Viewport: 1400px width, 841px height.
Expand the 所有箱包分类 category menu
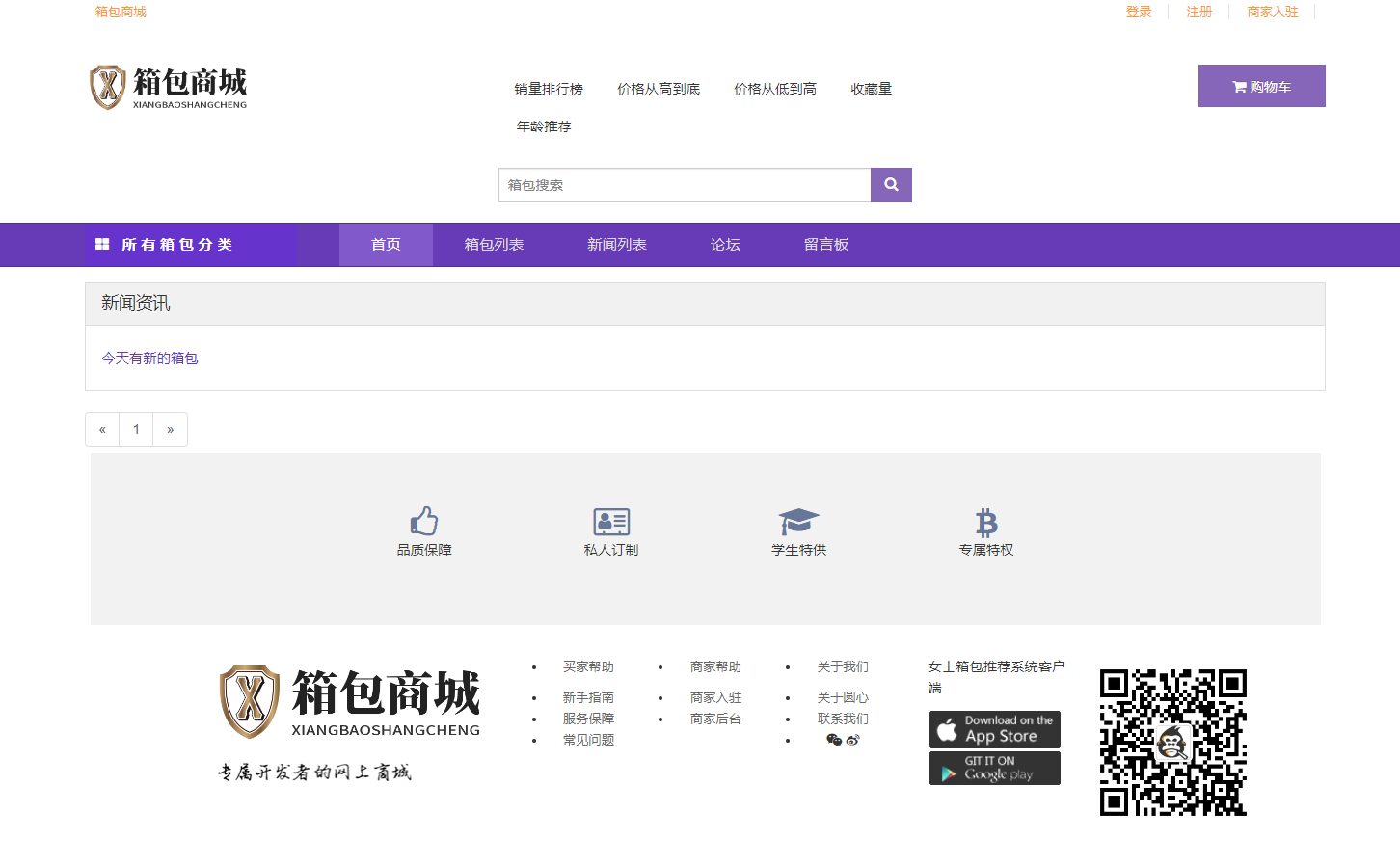click(191, 245)
